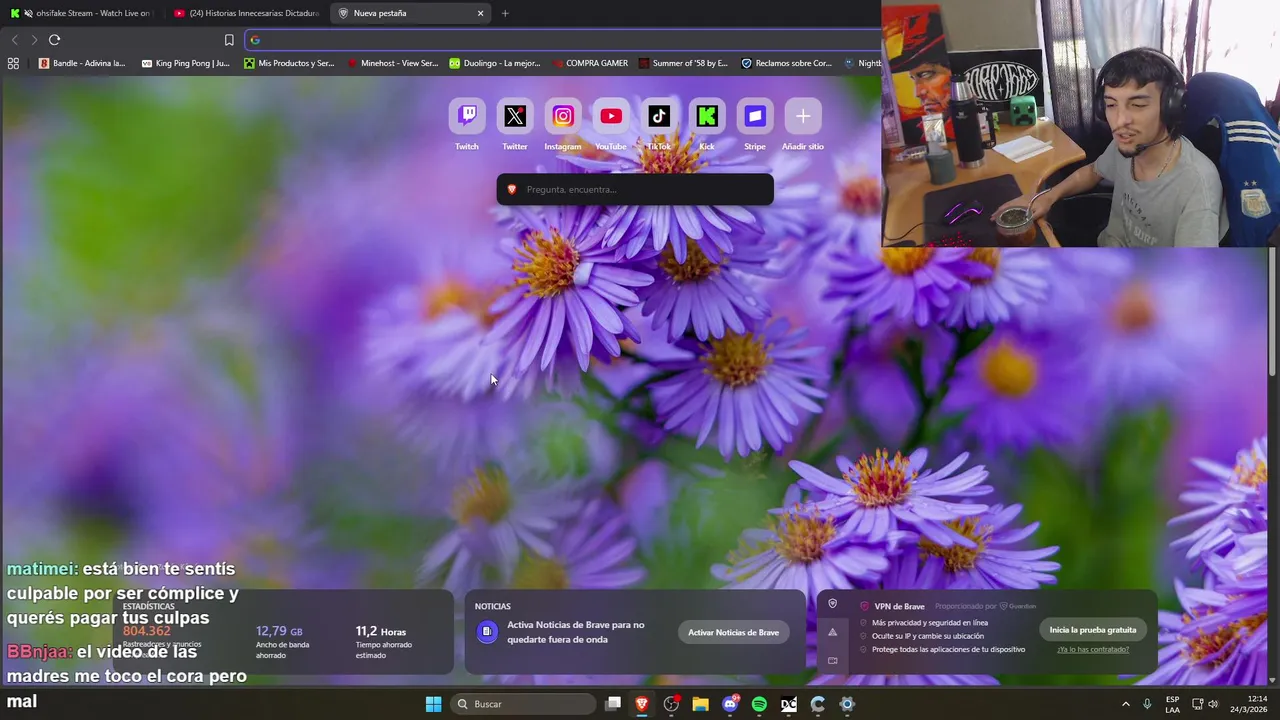Click the microphone icon in system tray
1280x720 pixels.
(1147, 704)
